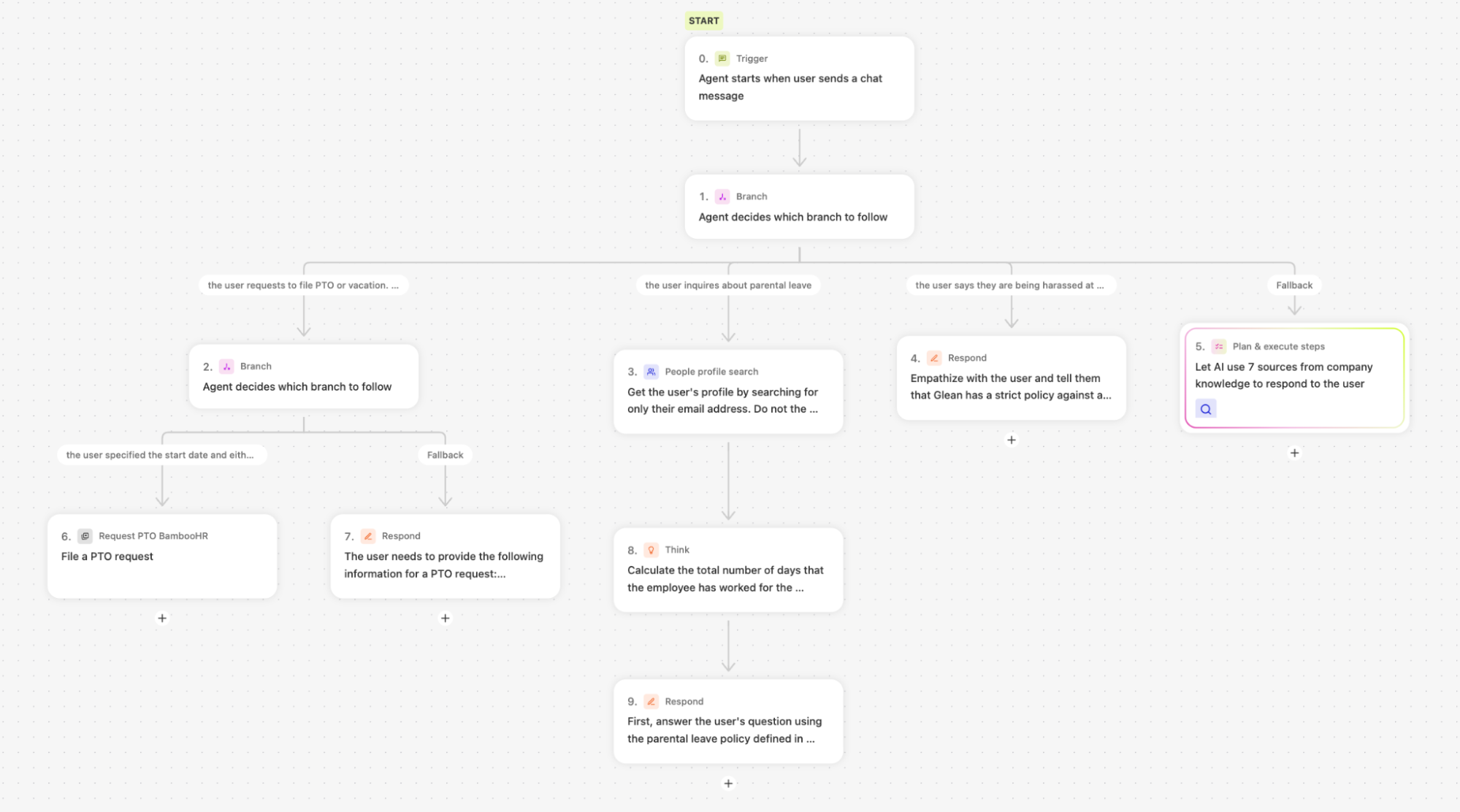This screenshot has width=1460, height=812.
Task: Click the Trigger chat icon in step 0
Action: click(x=722, y=58)
